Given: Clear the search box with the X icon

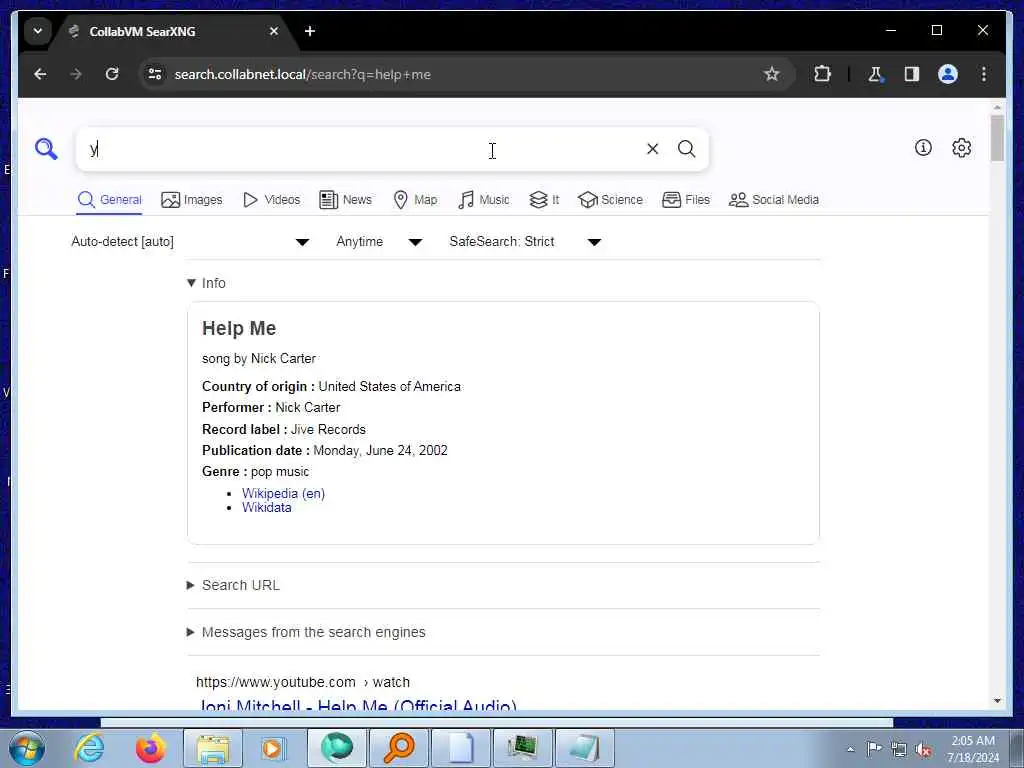Looking at the screenshot, I should pyautogui.click(x=652, y=149).
